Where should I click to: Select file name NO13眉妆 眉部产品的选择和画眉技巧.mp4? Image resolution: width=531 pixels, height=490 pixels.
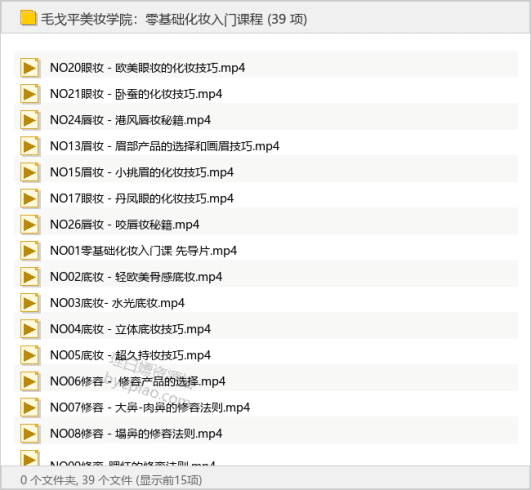[165, 146]
